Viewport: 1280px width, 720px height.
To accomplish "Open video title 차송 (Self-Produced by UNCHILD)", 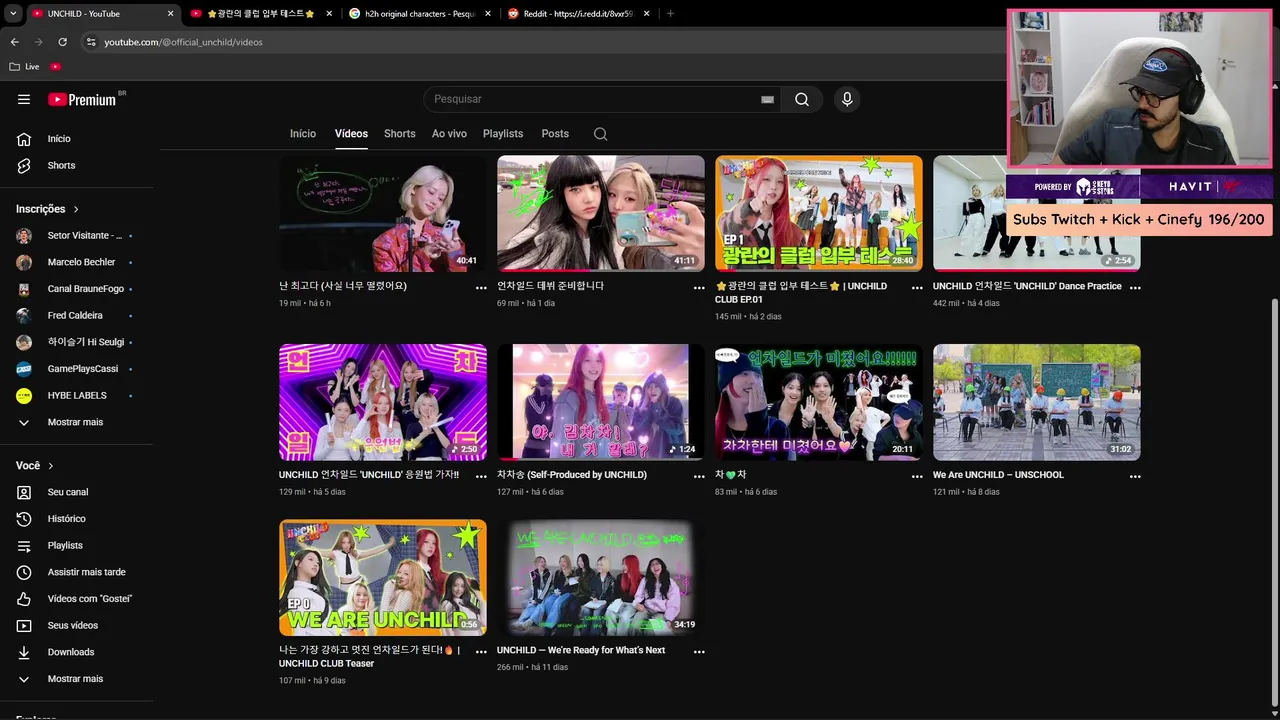I will click(x=572, y=475).
